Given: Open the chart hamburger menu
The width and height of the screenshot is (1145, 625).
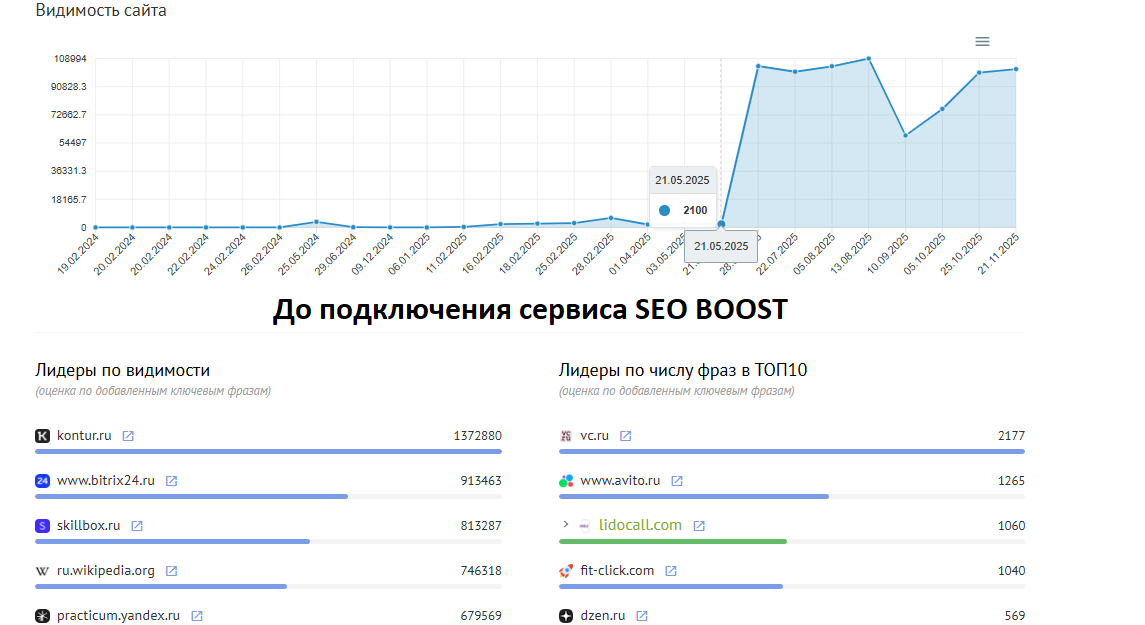Looking at the screenshot, I should pyautogui.click(x=981, y=41).
